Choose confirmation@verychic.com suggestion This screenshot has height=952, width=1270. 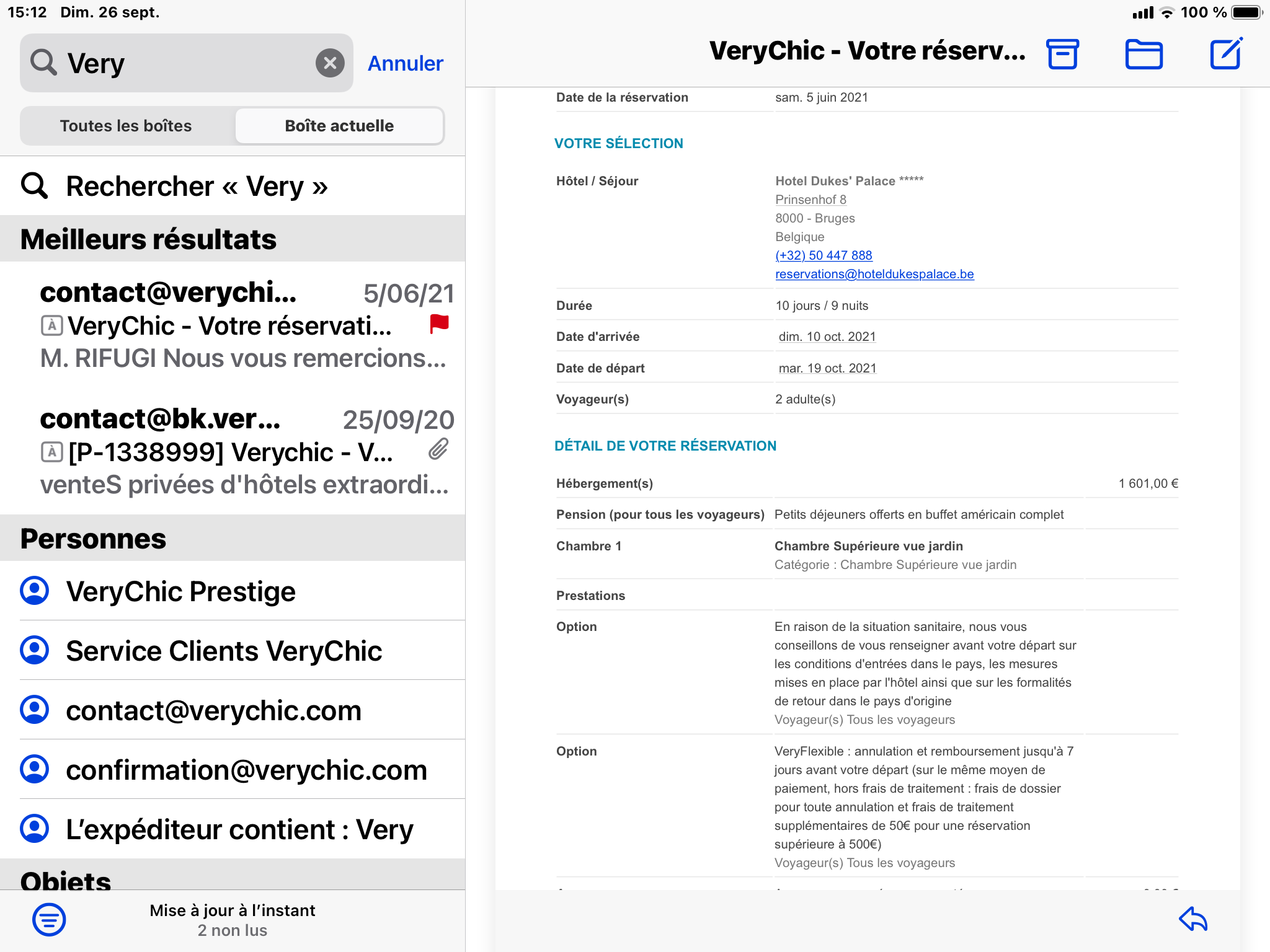coord(246,770)
